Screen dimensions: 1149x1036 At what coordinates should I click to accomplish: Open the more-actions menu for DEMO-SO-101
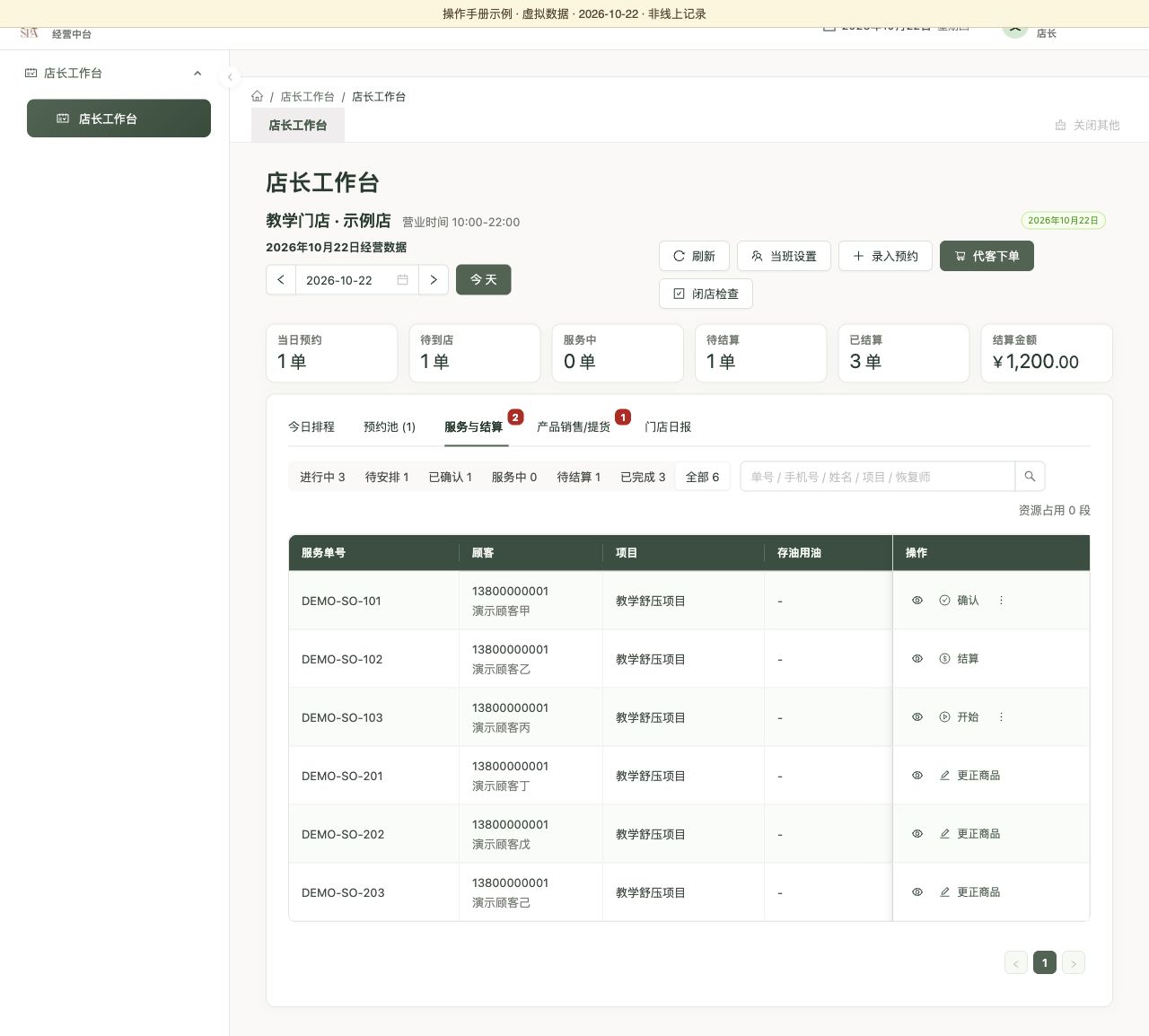[x=1001, y=601]
